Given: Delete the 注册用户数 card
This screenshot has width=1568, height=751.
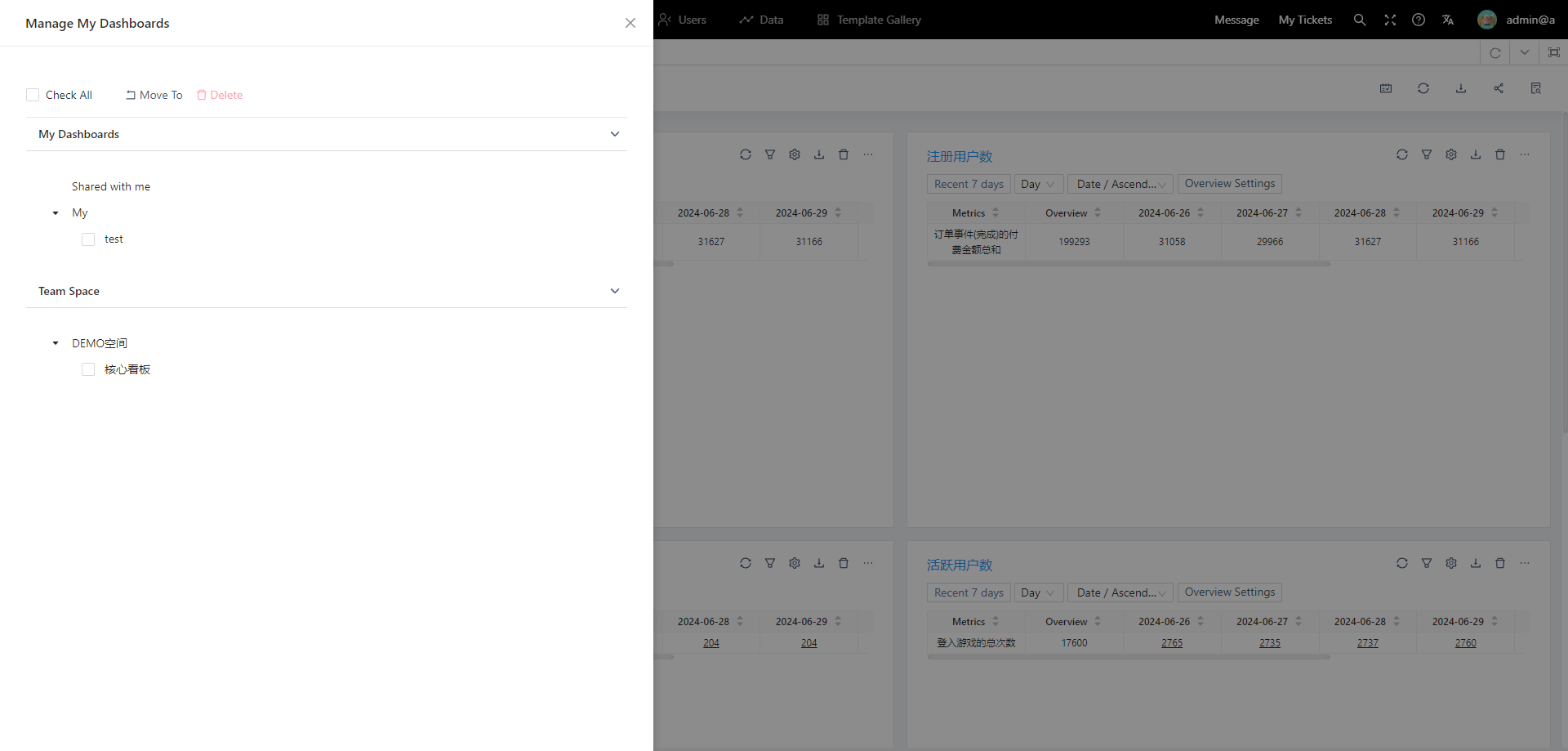Looking at the screenshot, I should 1500,154.
